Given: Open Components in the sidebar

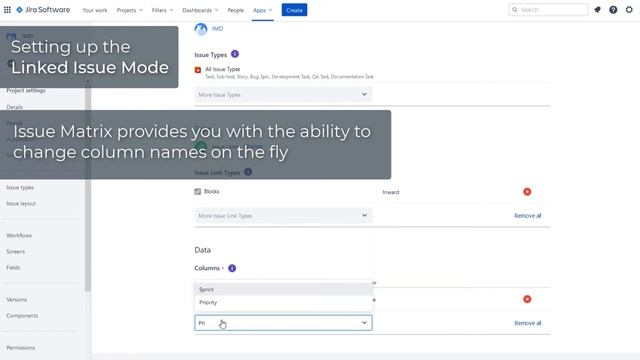Looking at the screenshot, I should pyautogui.click(x=22, y=316).
